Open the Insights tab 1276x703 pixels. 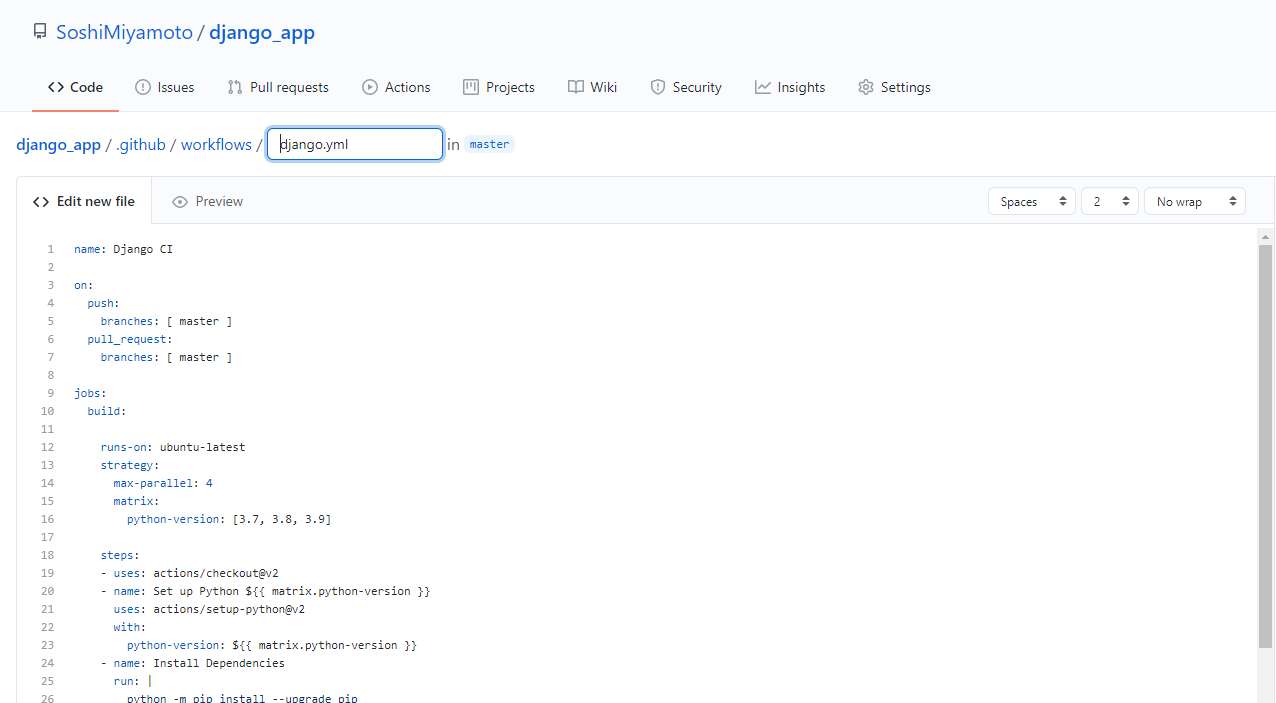(790, 87)
